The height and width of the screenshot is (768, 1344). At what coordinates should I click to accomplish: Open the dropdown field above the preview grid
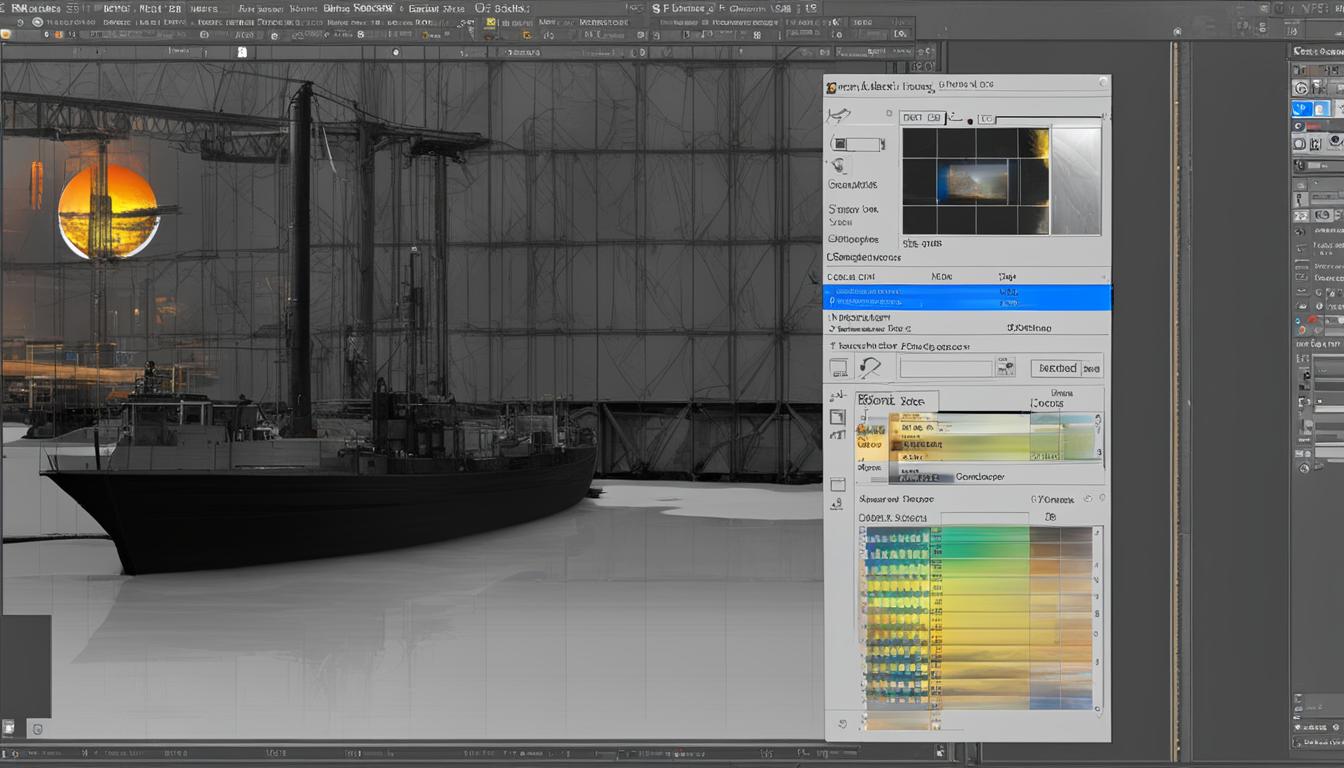[921, 118]
